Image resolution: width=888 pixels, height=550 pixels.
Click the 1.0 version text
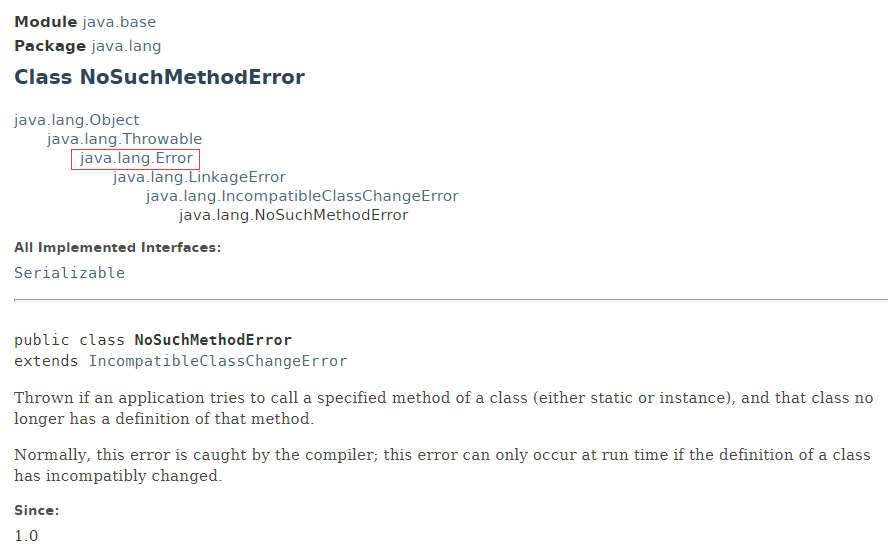coord(26,536)
